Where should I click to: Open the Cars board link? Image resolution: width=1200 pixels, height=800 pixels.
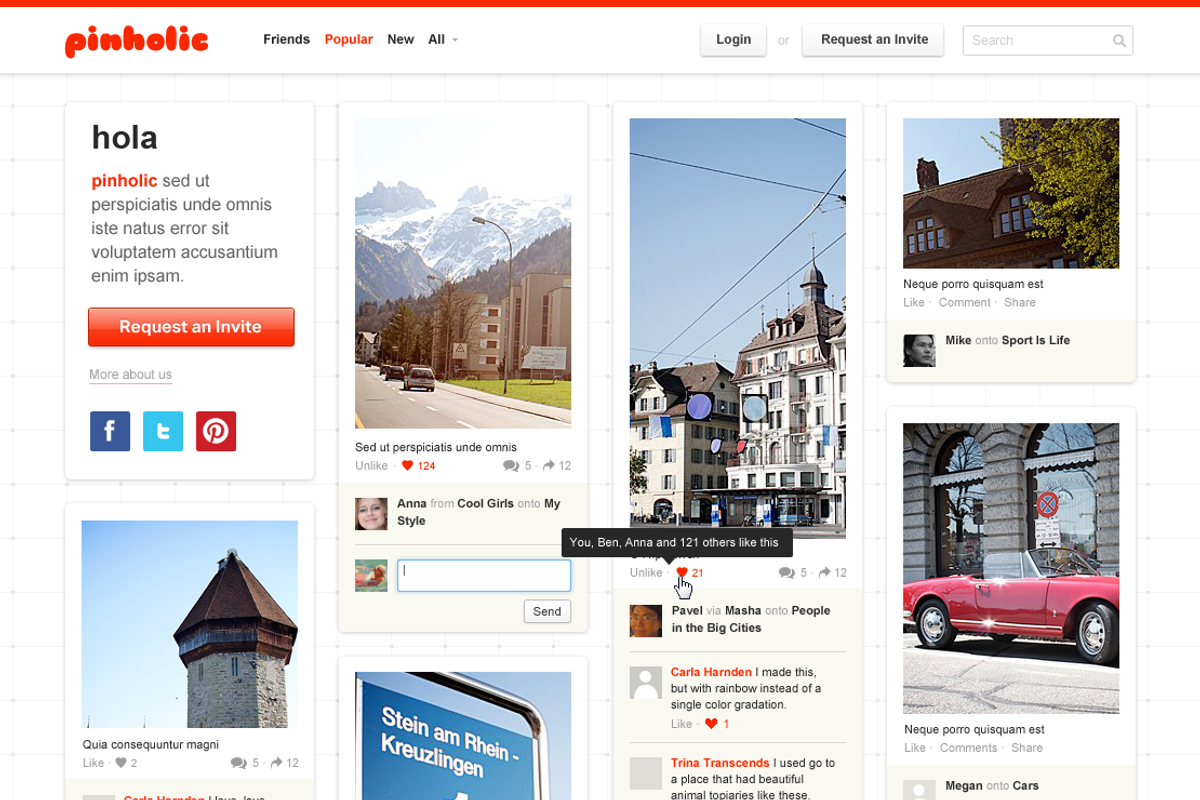click(x=1025, y=786)
